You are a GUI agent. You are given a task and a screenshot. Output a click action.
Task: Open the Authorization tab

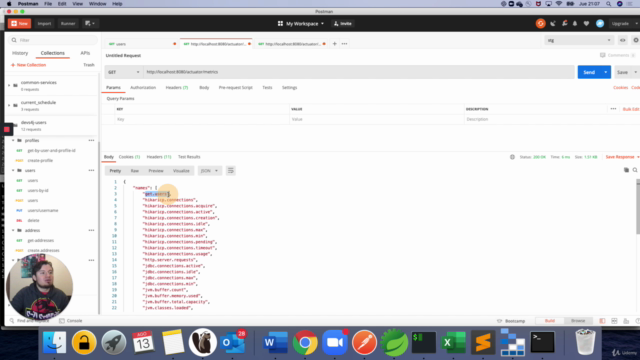click(143, 88)
